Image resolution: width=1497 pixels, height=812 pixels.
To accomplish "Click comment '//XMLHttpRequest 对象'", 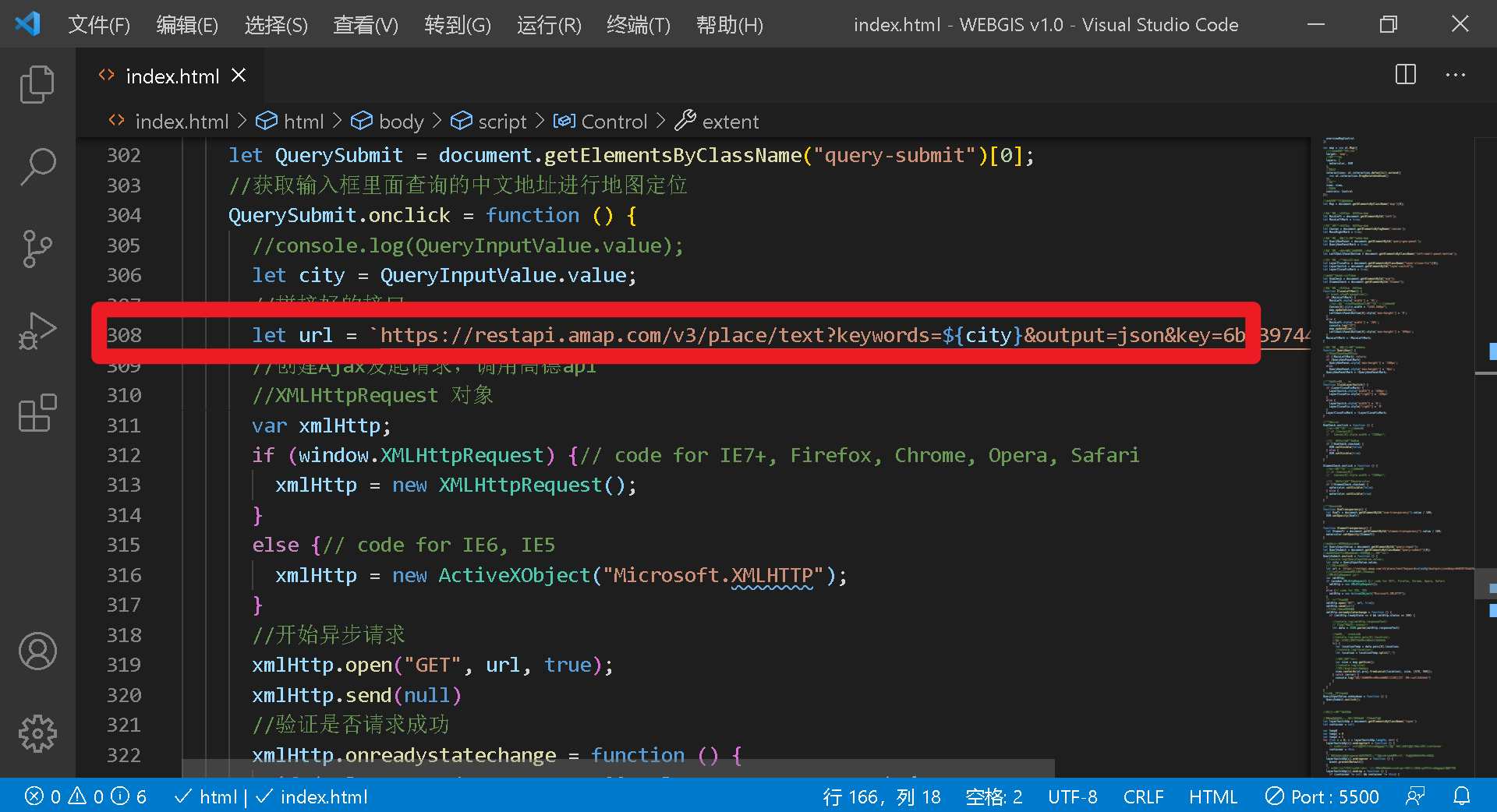I will tap(373, 395).
